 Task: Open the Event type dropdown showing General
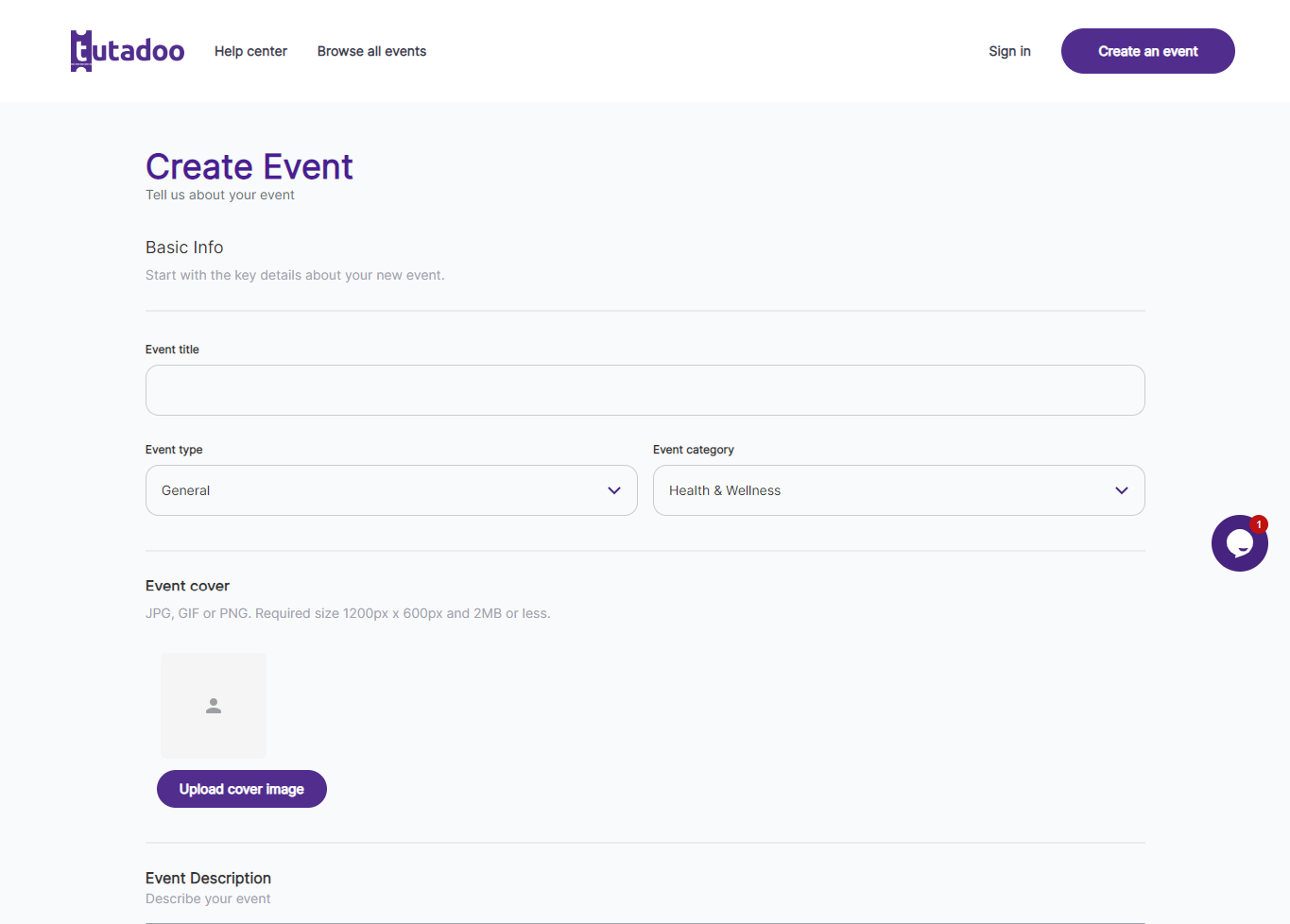pos(391,490)
